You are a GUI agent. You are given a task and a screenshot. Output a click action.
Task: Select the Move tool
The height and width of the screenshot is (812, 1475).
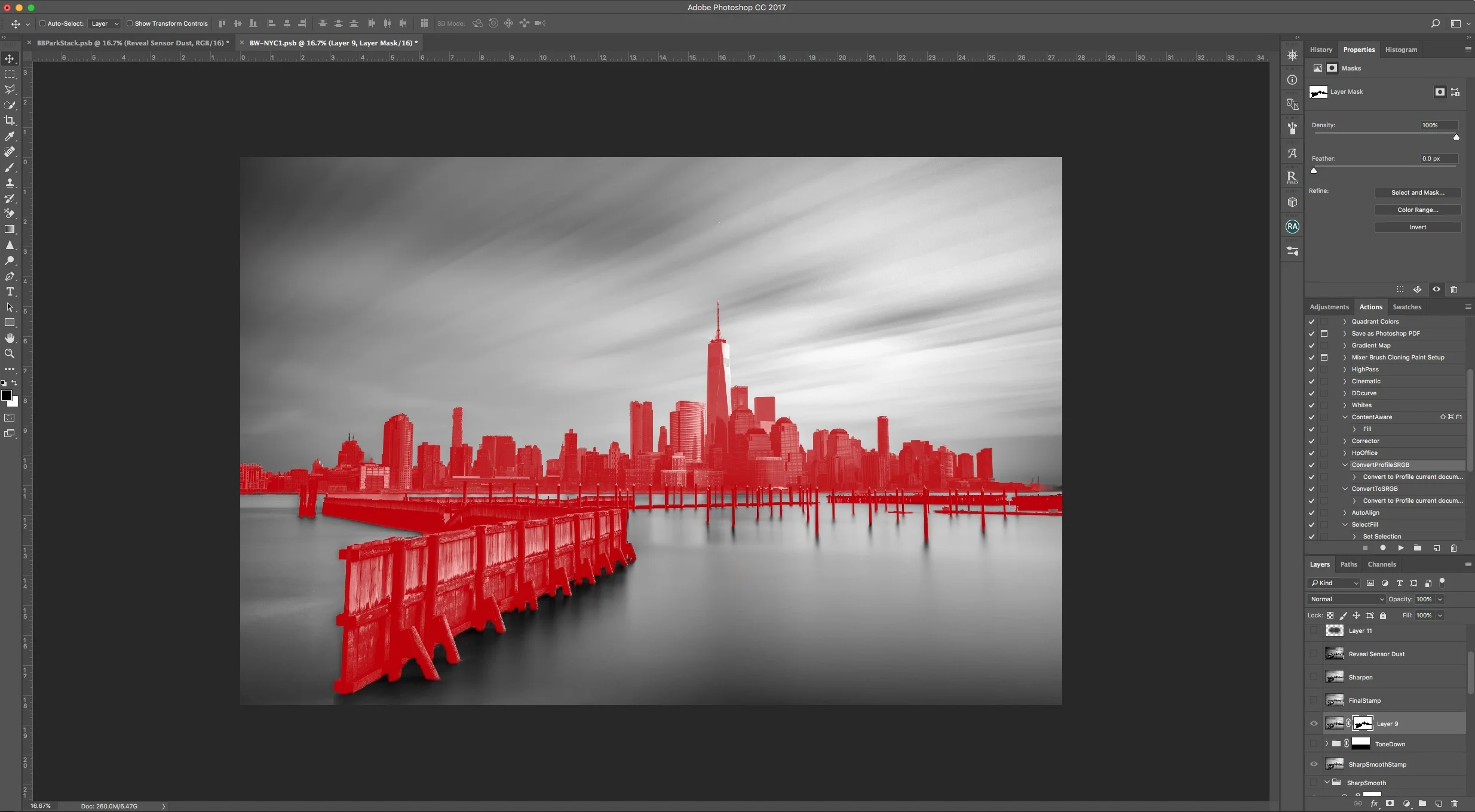10,59
